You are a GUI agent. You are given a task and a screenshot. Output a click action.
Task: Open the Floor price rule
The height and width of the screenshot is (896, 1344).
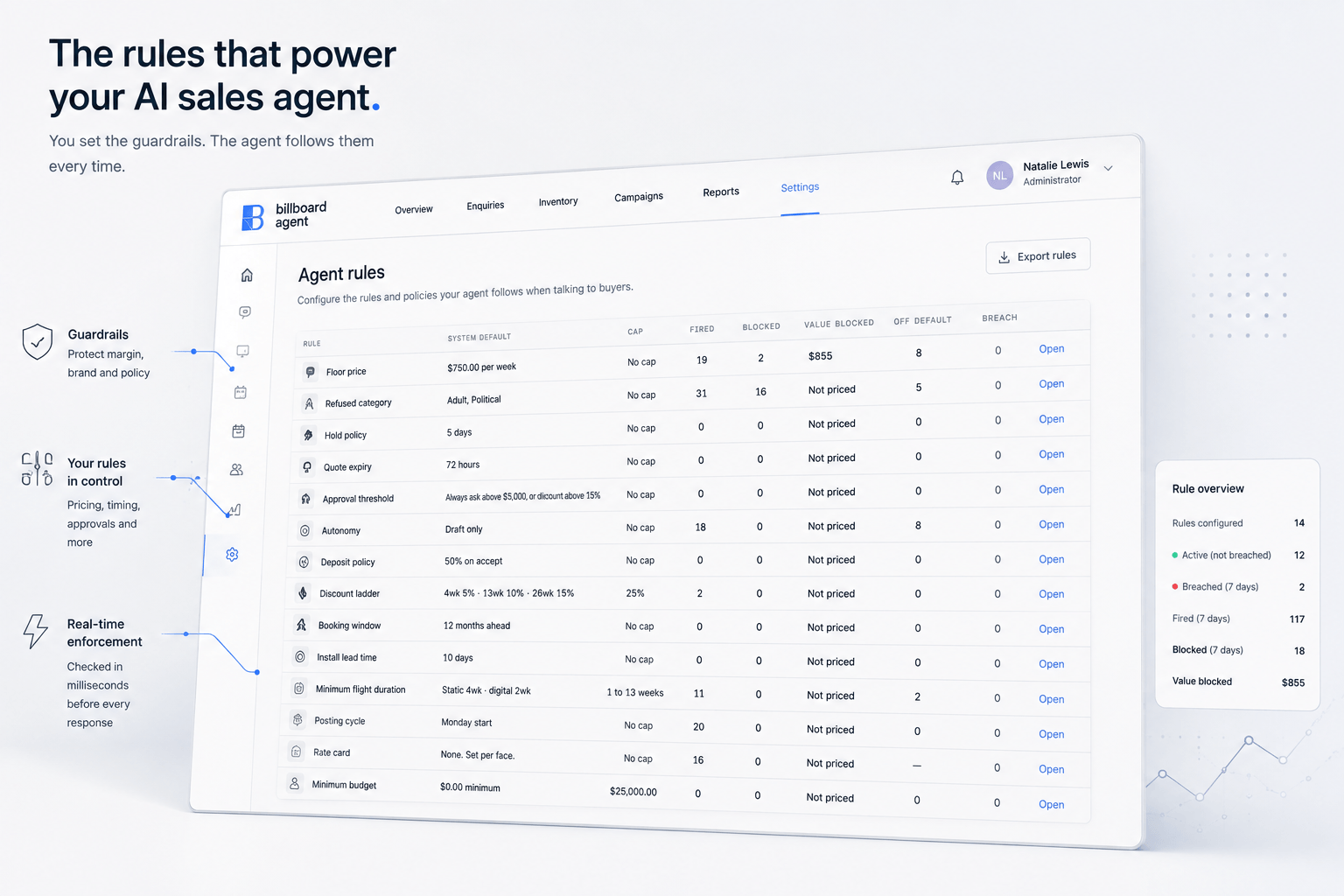(1052, 349)
